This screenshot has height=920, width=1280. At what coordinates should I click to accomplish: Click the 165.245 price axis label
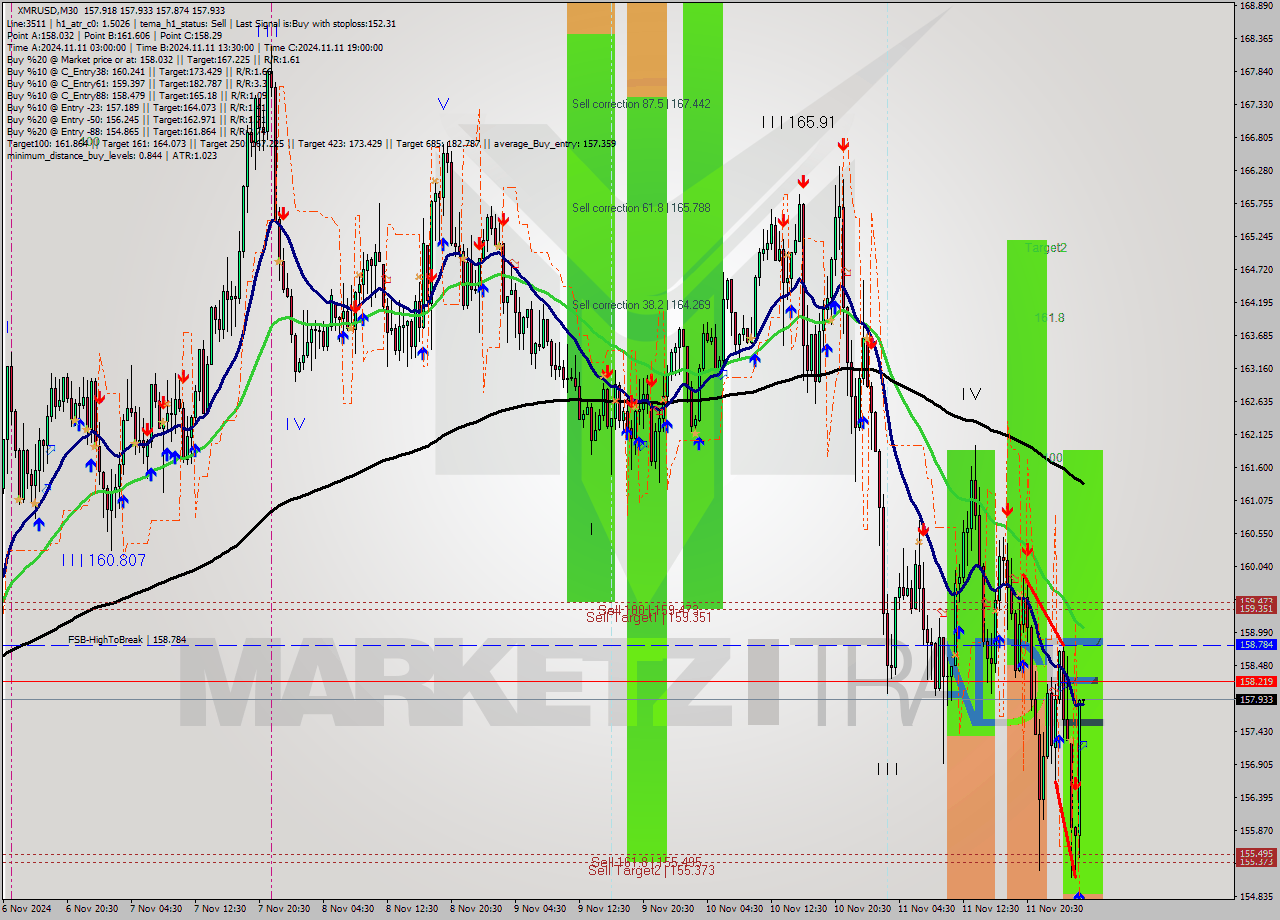click(1256, 236)
